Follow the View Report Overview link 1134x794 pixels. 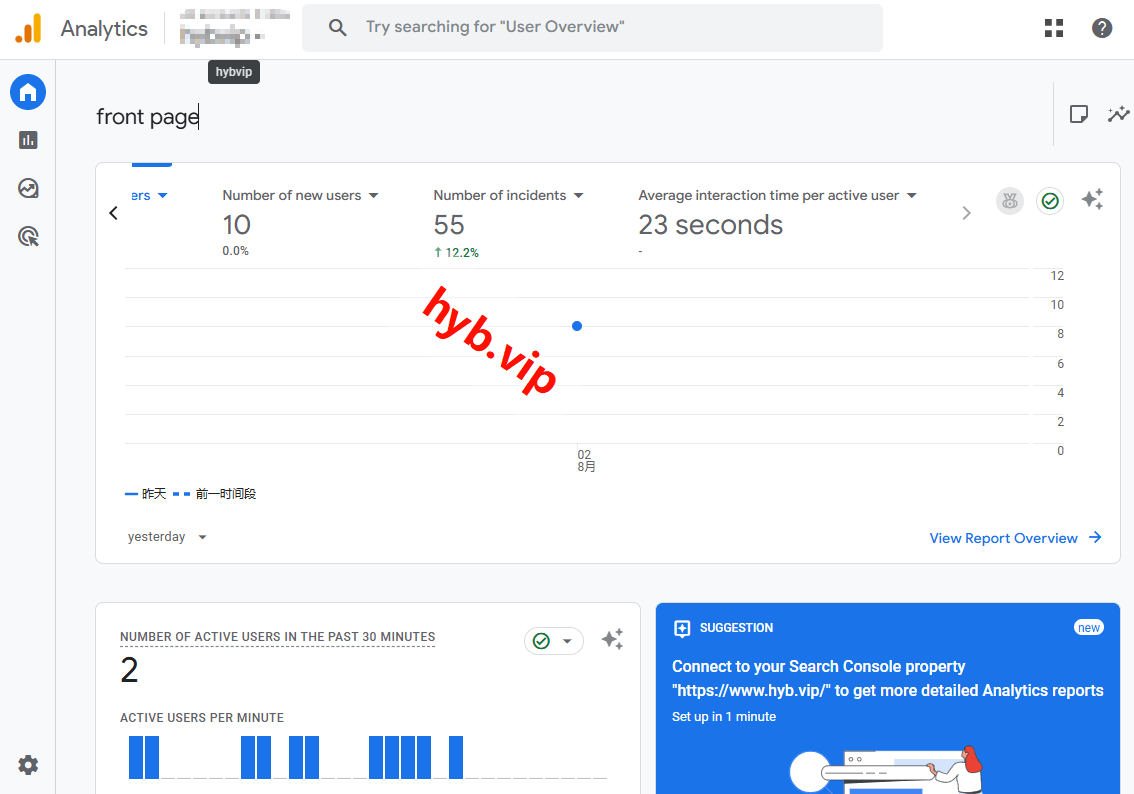pos(1003,538)
